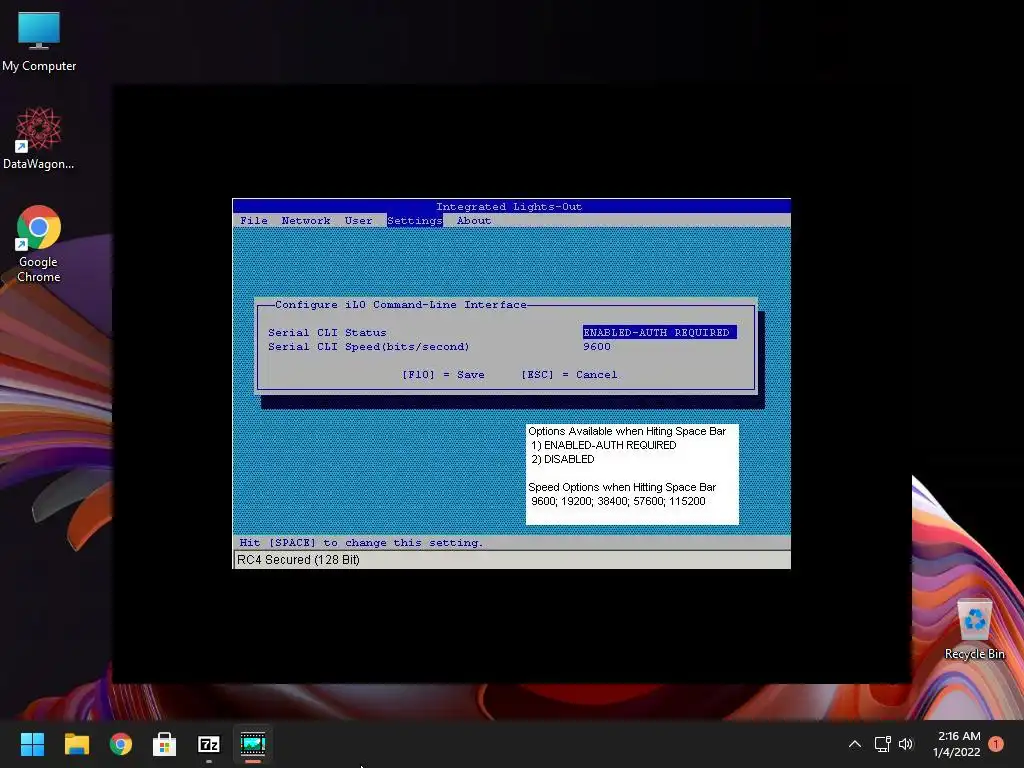Click the Hit [SPACE] hint text

click(361, 543)
